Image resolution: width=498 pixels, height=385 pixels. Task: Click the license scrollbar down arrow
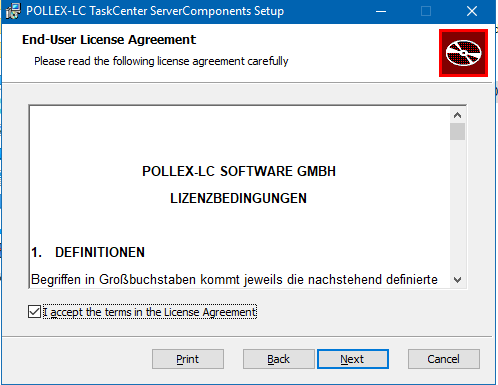coord(457,279)
